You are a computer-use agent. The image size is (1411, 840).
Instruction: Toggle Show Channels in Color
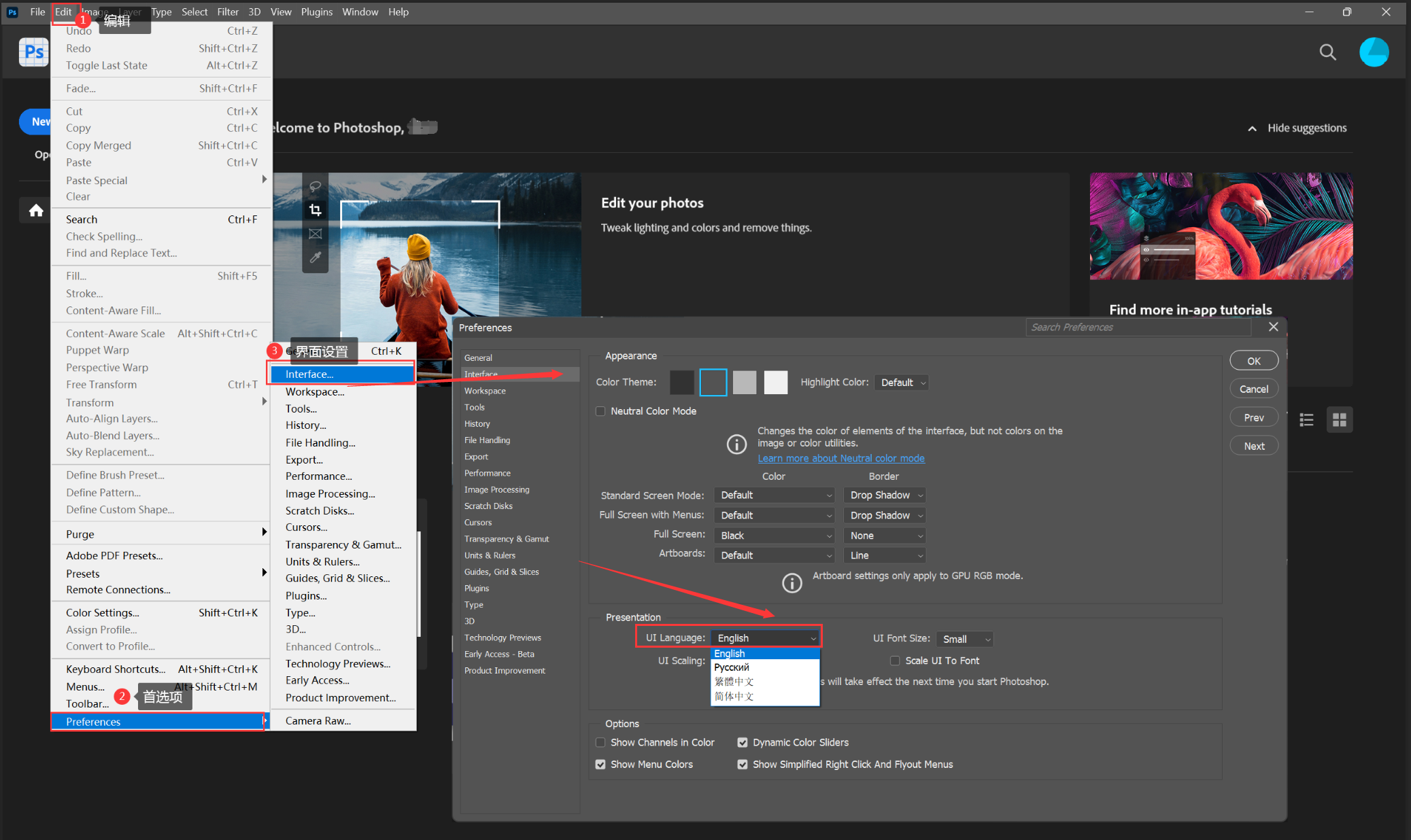[x=600, y=742]
